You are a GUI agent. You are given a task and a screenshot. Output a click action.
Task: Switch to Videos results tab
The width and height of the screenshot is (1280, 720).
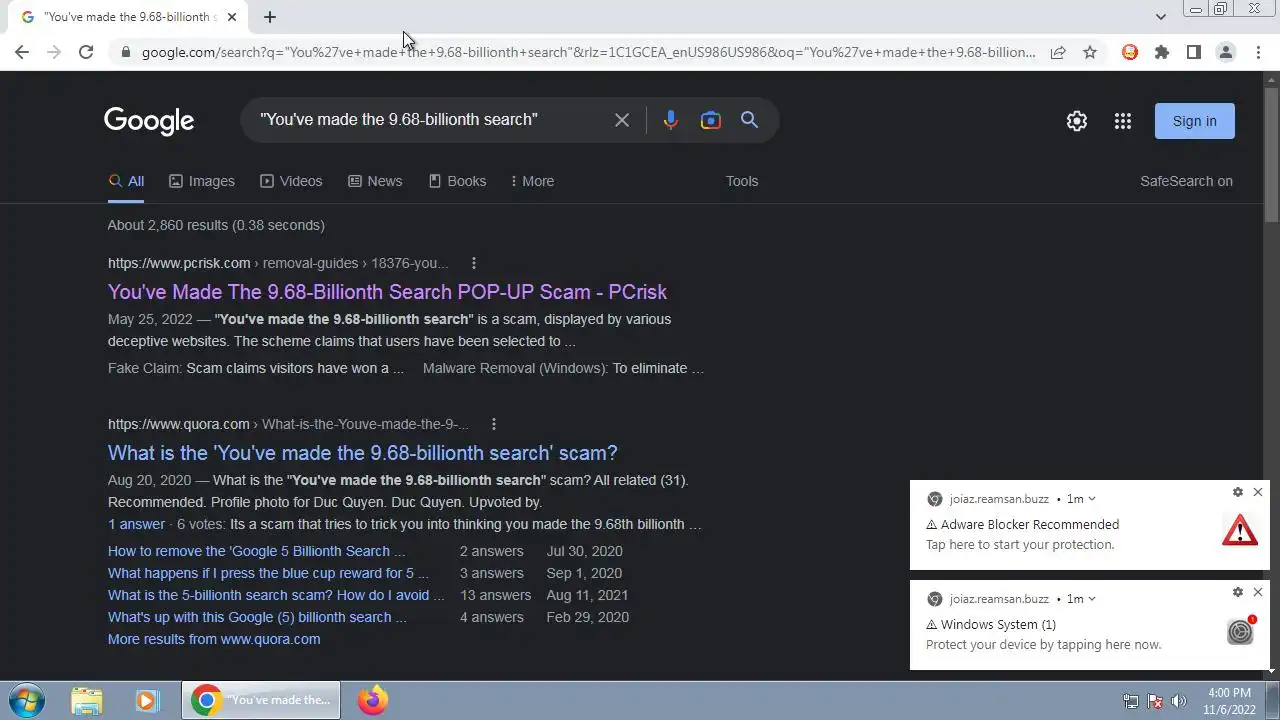tap(291, 181)
